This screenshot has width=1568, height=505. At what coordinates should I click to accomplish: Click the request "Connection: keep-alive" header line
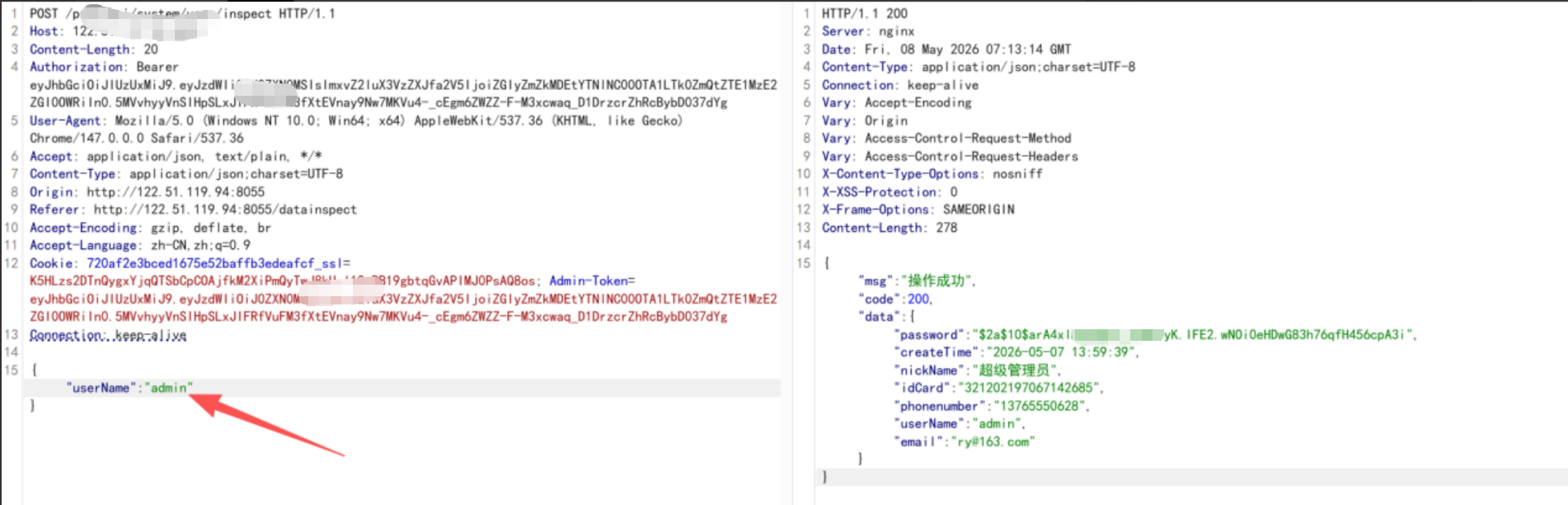(108, 335)
